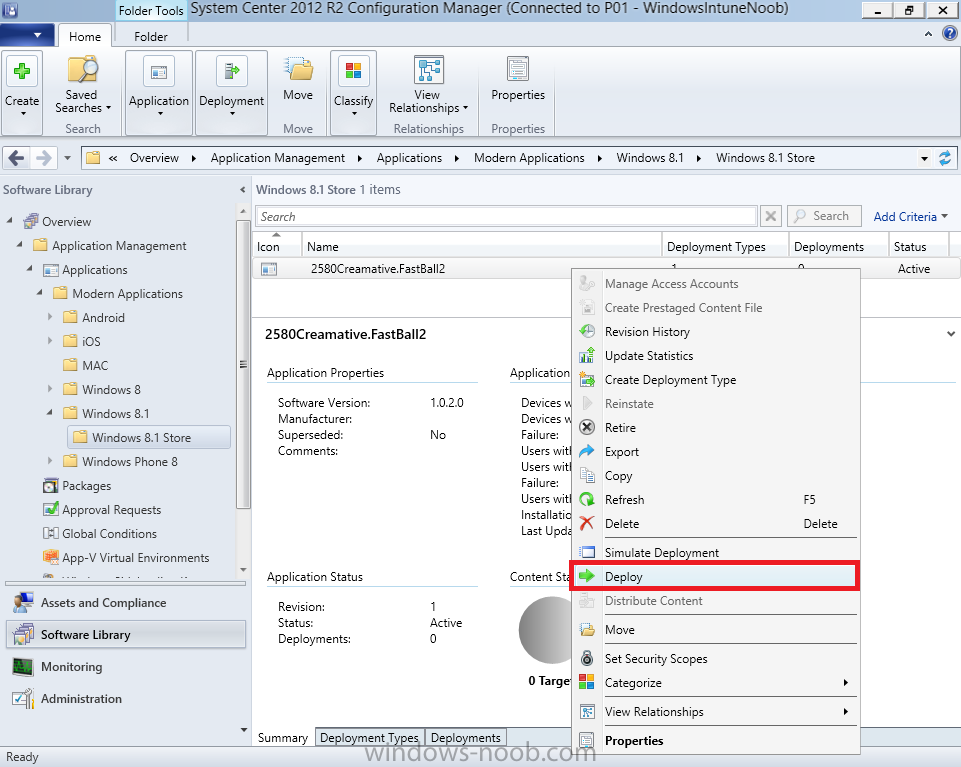Clear the search with the X button

pyautogui.click(x=771, y=216)
